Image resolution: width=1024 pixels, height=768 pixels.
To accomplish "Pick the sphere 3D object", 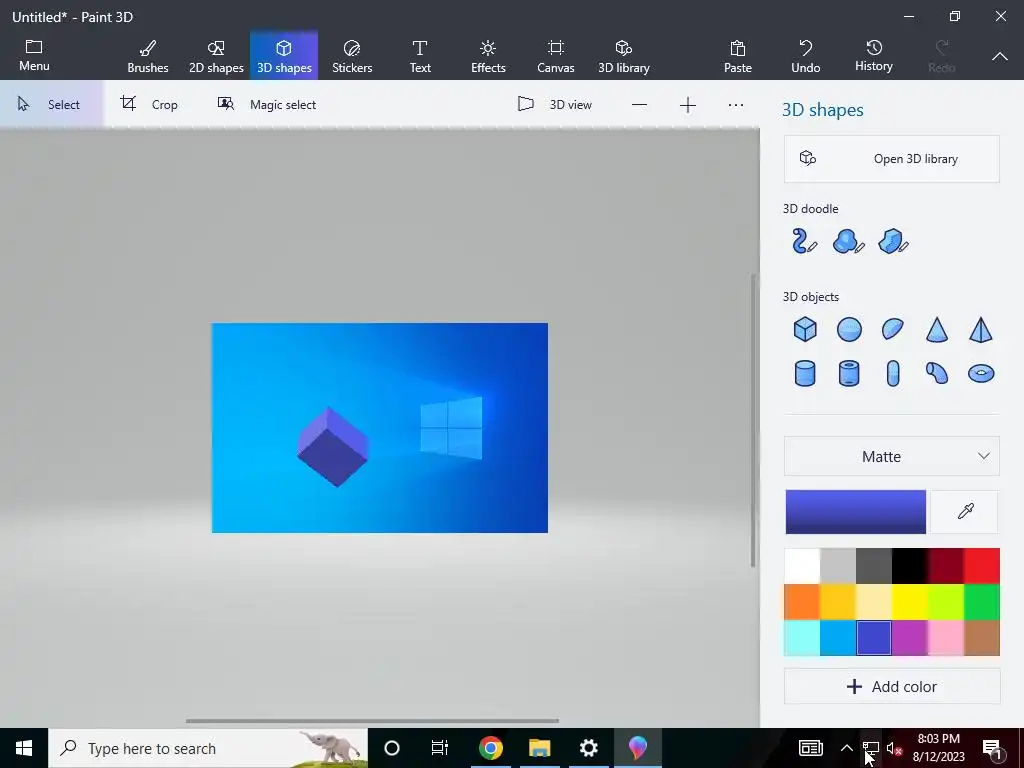I will pyautogui.click(x=849, y=329).
